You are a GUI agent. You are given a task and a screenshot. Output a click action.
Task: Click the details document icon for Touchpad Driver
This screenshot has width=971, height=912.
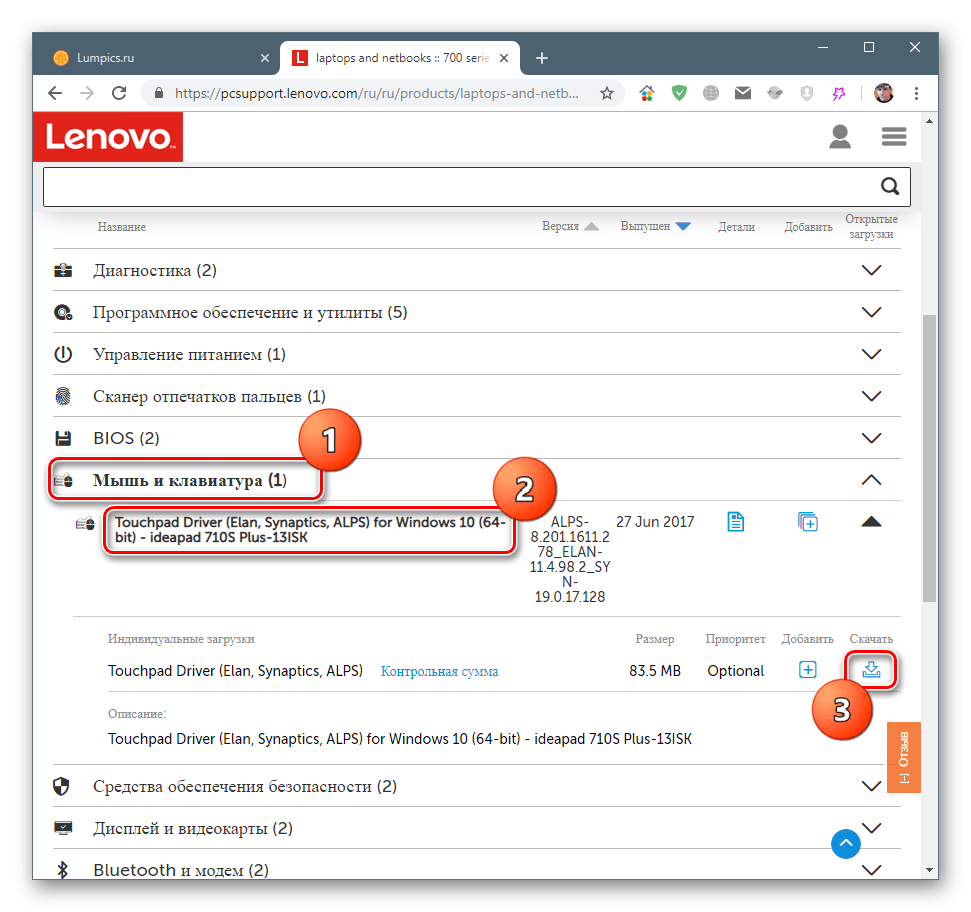coord(736,521)
